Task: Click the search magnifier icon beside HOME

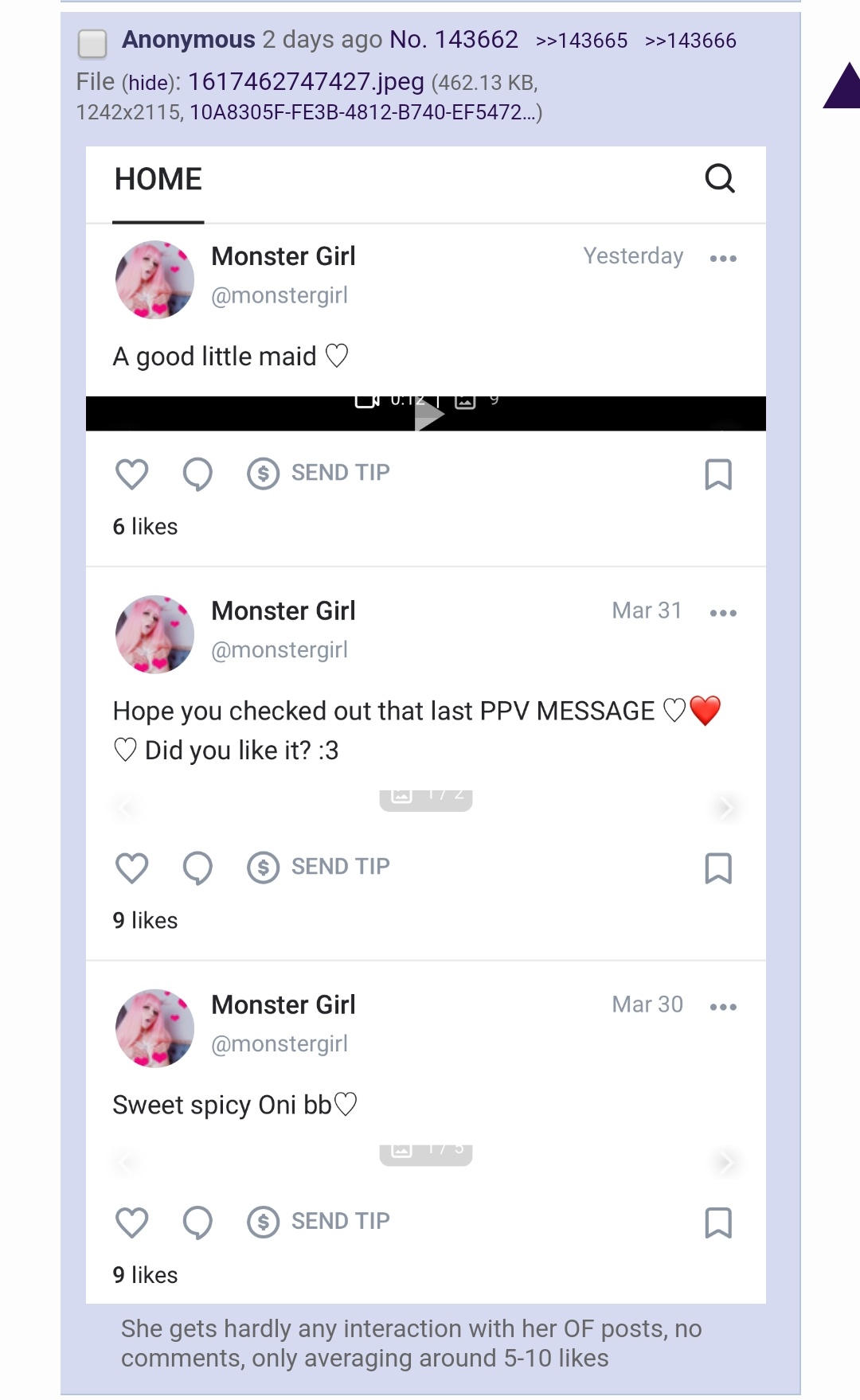Action: 720,178
